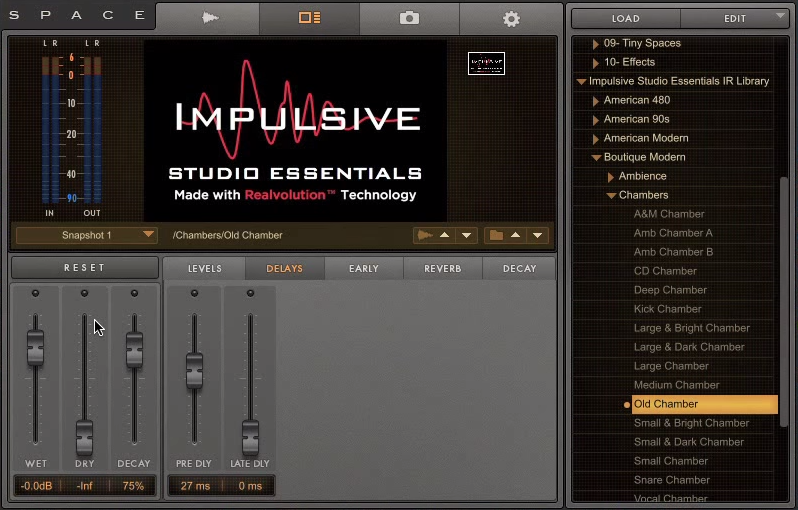Click the DRY fader handle
This screenshot has width=798, height=510.
84,437
